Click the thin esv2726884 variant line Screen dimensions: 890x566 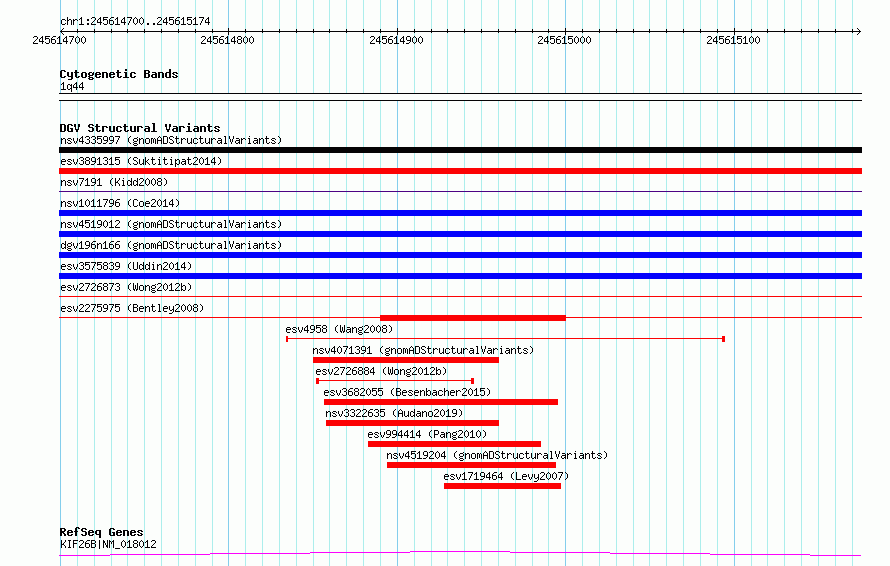point(395,381)
